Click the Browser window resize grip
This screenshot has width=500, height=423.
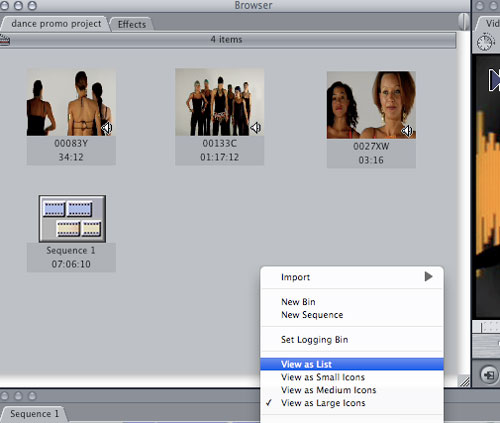[x=464, y=381]
